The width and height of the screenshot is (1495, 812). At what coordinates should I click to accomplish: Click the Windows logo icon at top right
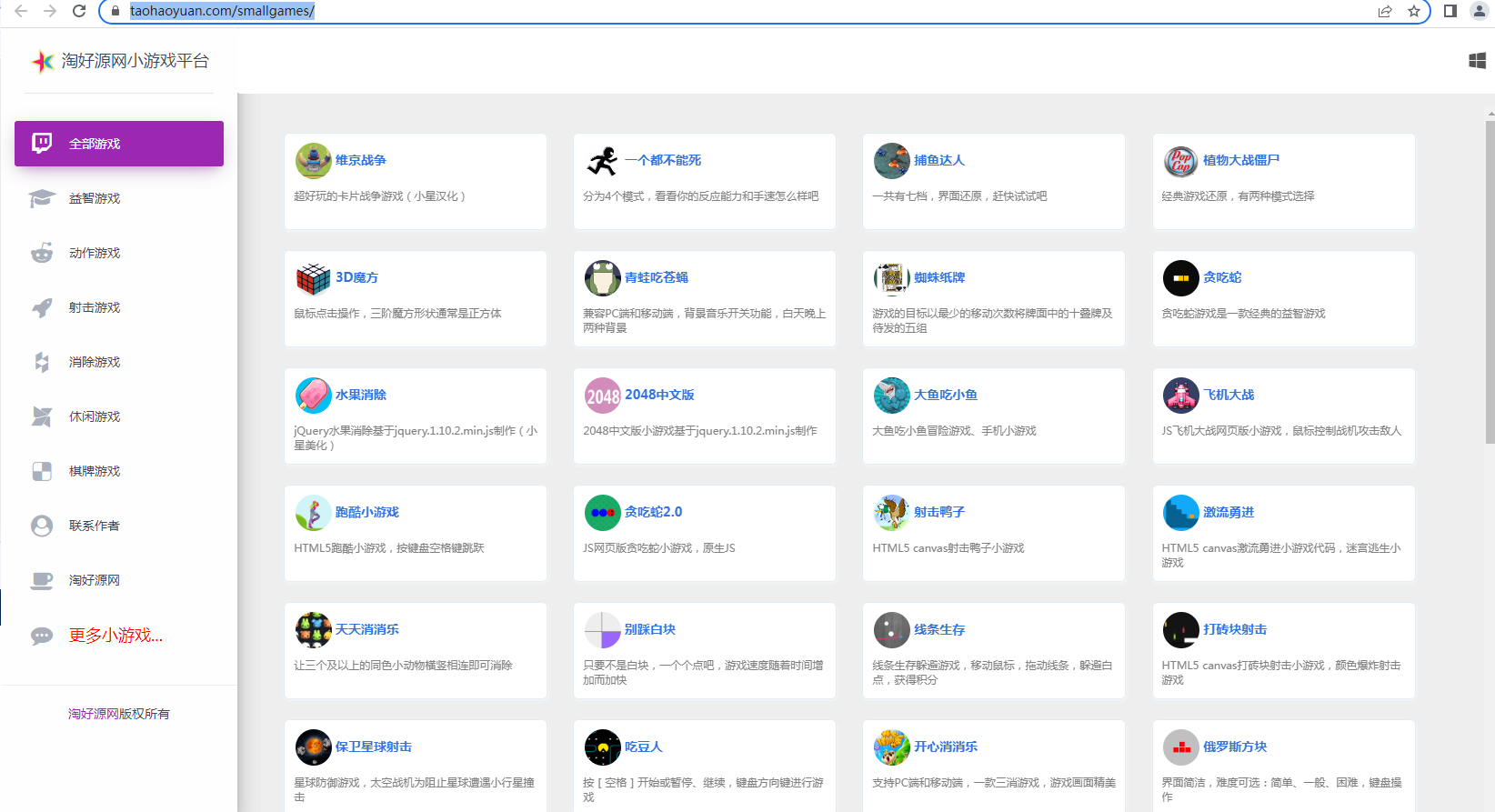click(x=1477, y=61)
